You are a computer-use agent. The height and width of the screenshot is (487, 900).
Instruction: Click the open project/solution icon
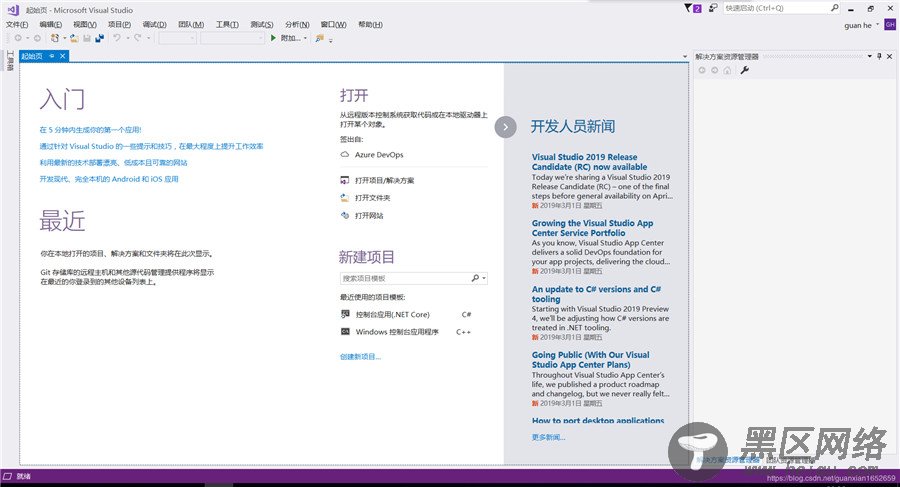pos(344,180)
